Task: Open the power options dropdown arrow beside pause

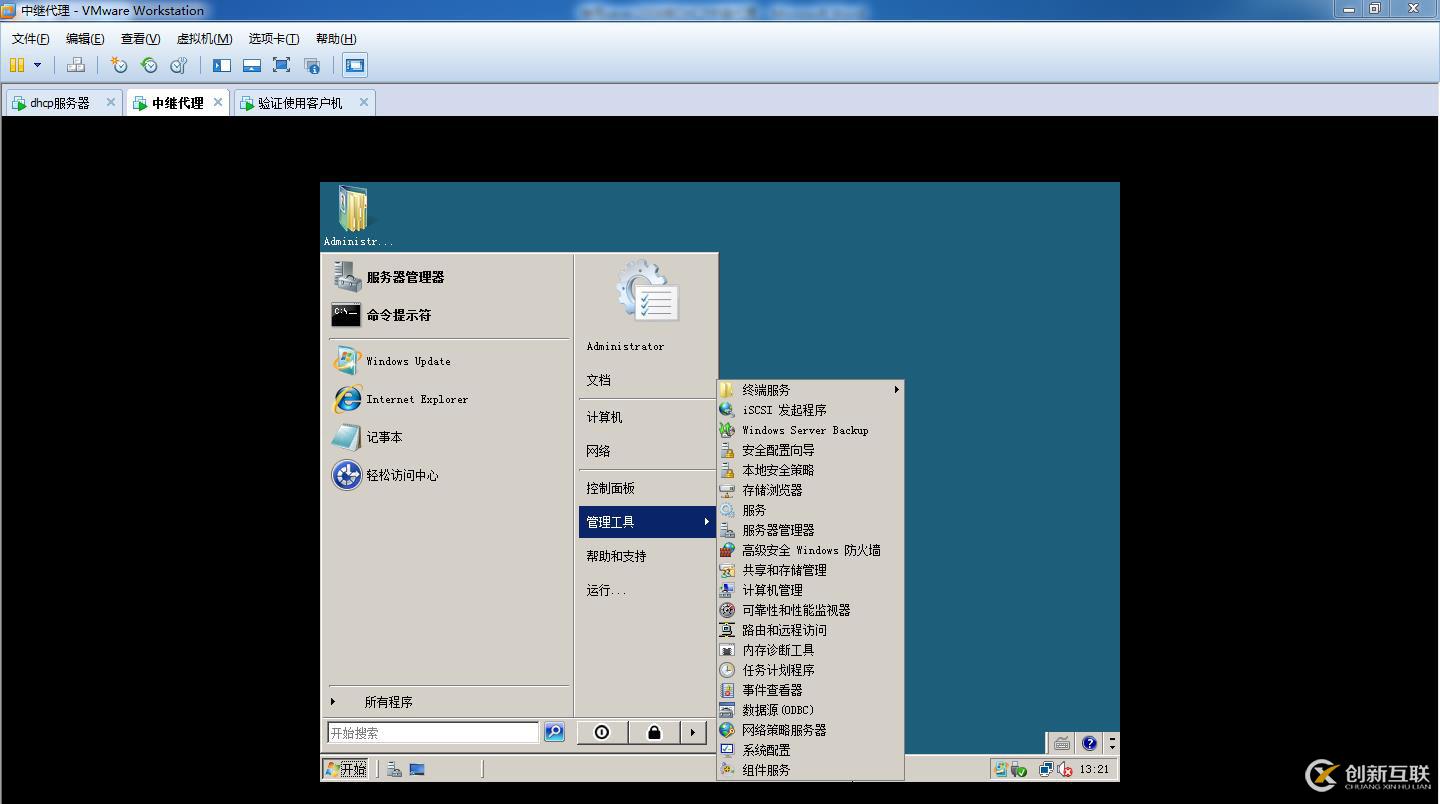Action: 38,65
